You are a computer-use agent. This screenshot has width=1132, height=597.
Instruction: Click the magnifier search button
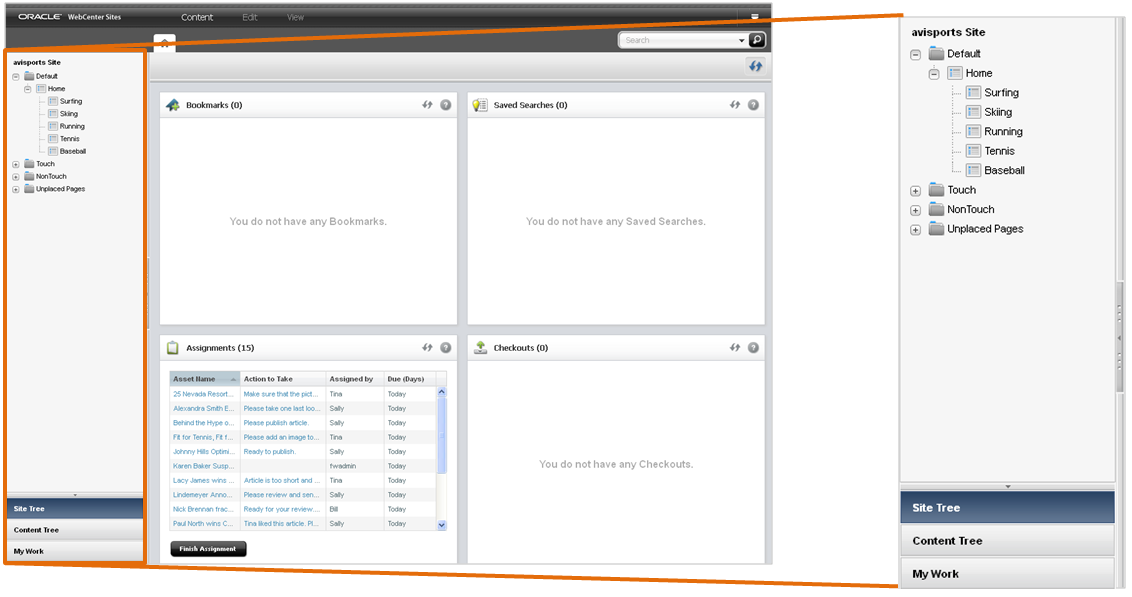[757, 40]
